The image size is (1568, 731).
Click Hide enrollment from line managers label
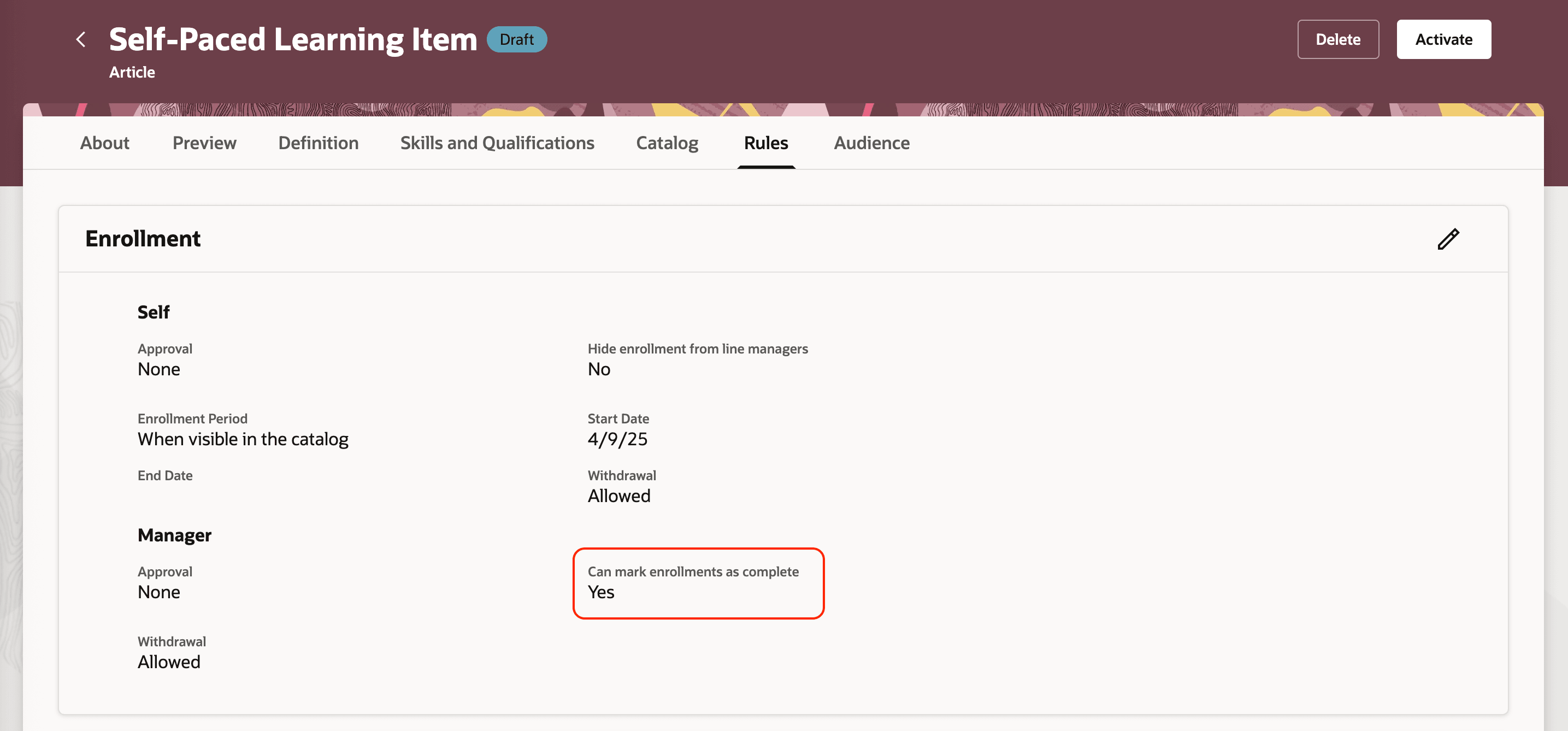coord(698,349)
